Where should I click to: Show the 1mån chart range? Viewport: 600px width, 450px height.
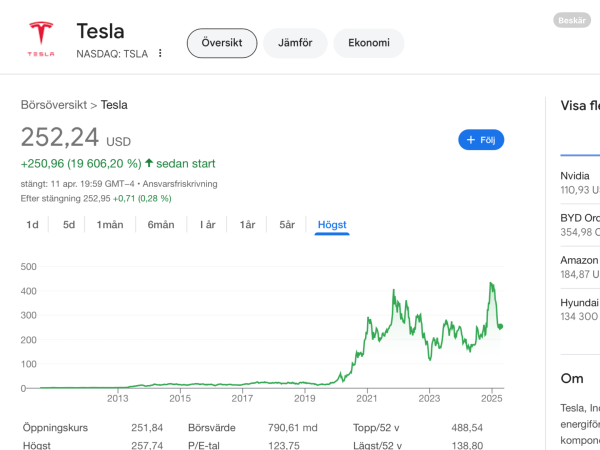pyautogui.click(x=110, y=225)
